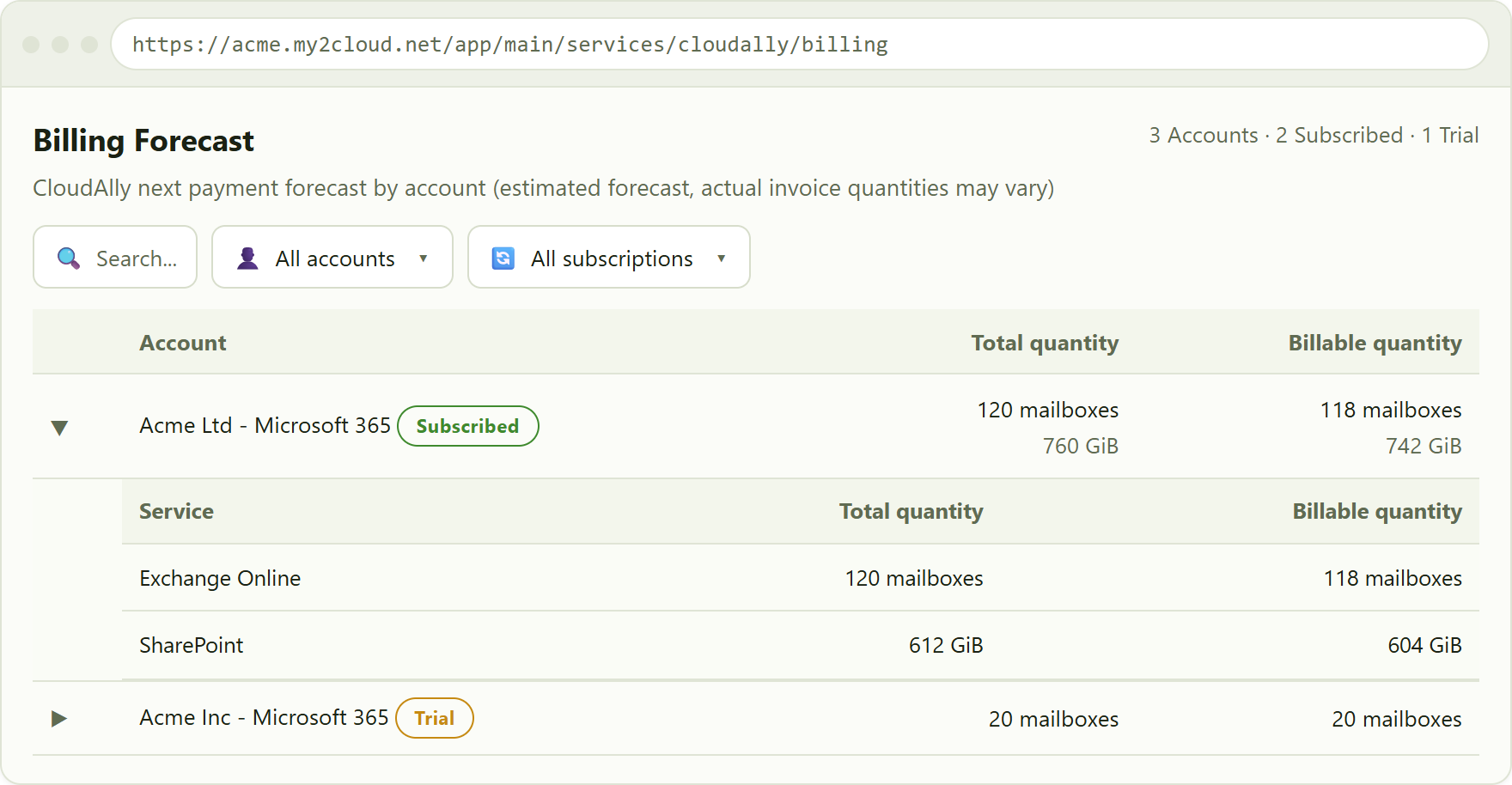Click the Trial status badge
Image resolution: width=1512 pixels, height=785 pixels.
pos(435,718)
